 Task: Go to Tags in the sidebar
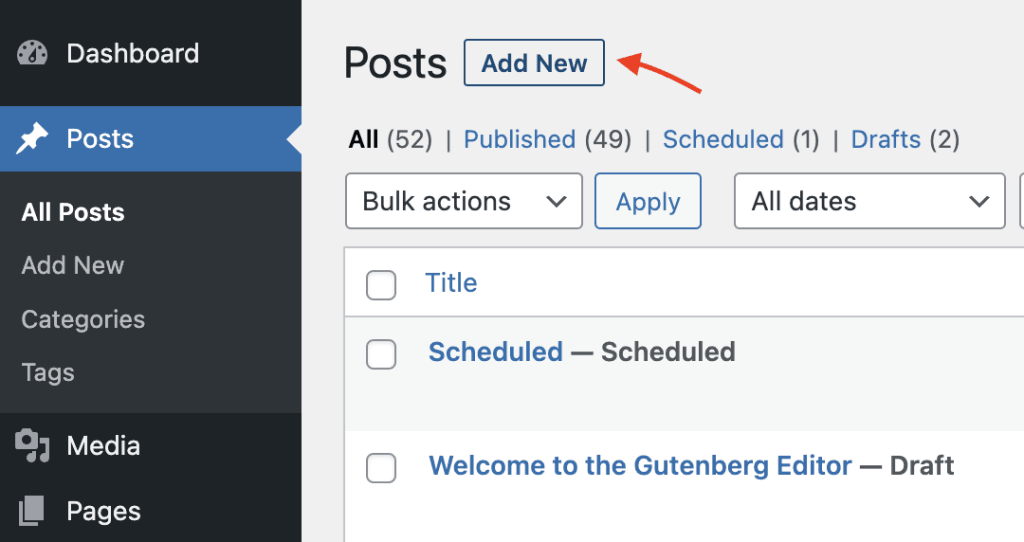pos(48,373)
